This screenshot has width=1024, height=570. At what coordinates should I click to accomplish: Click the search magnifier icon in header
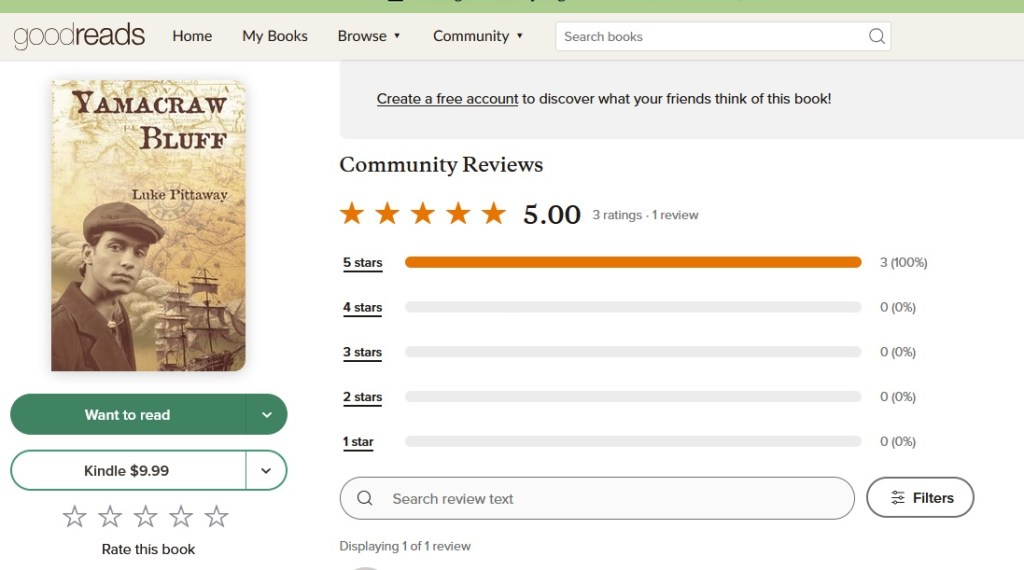coord(876,36)
